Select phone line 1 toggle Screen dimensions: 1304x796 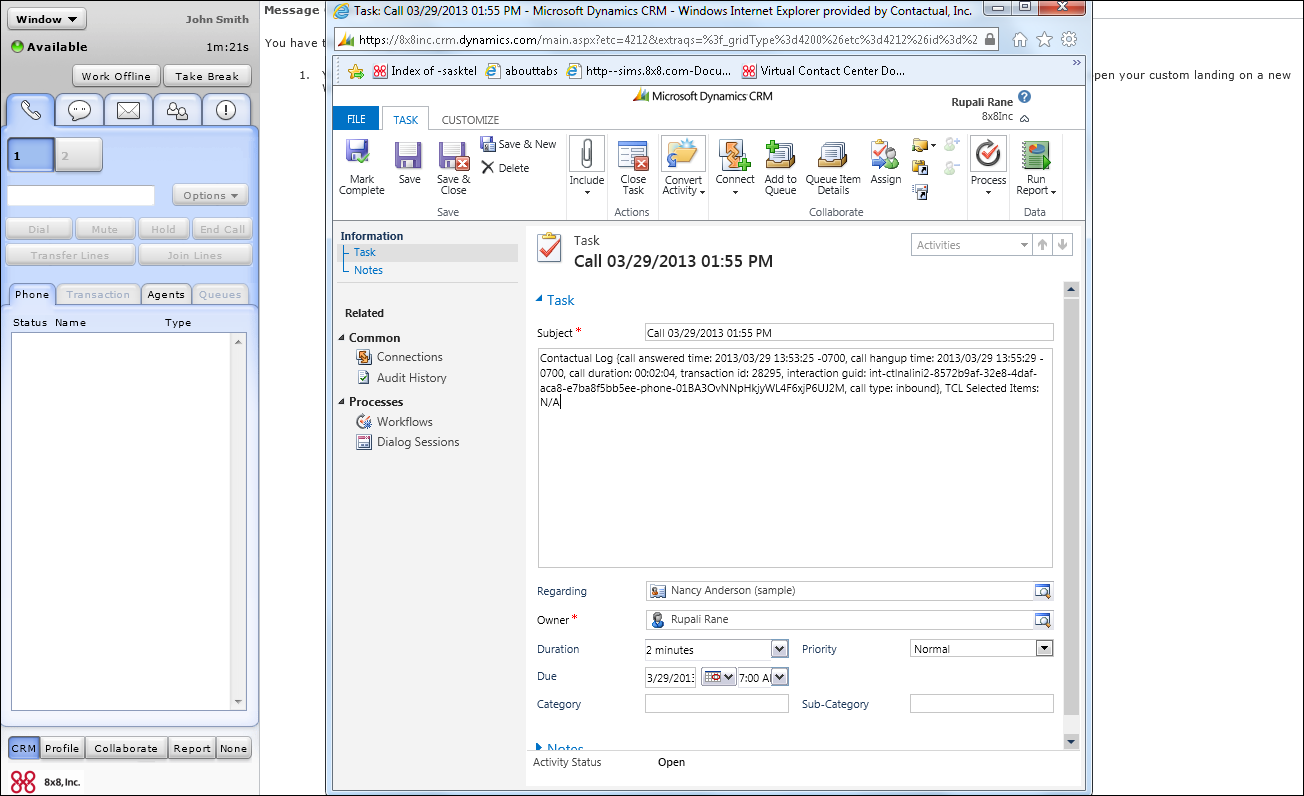(30, 155)
